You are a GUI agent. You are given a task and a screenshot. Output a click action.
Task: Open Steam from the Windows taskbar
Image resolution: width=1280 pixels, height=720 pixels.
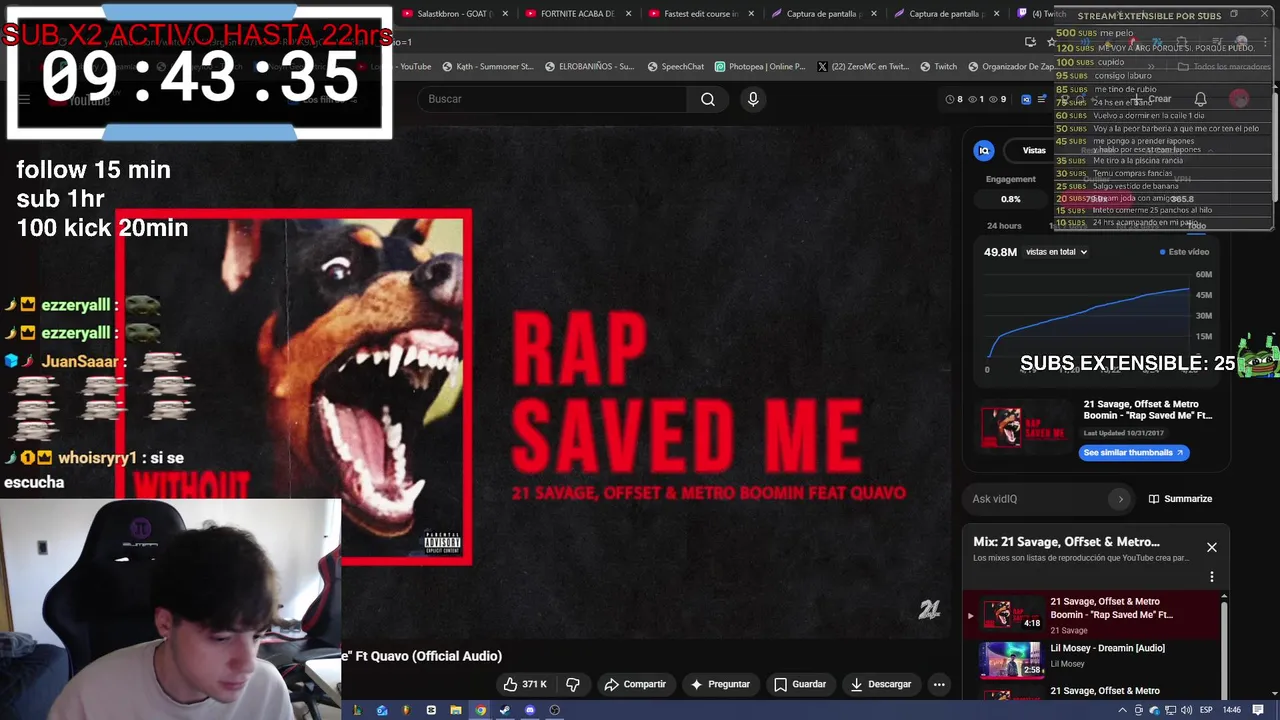click(505, 710)
